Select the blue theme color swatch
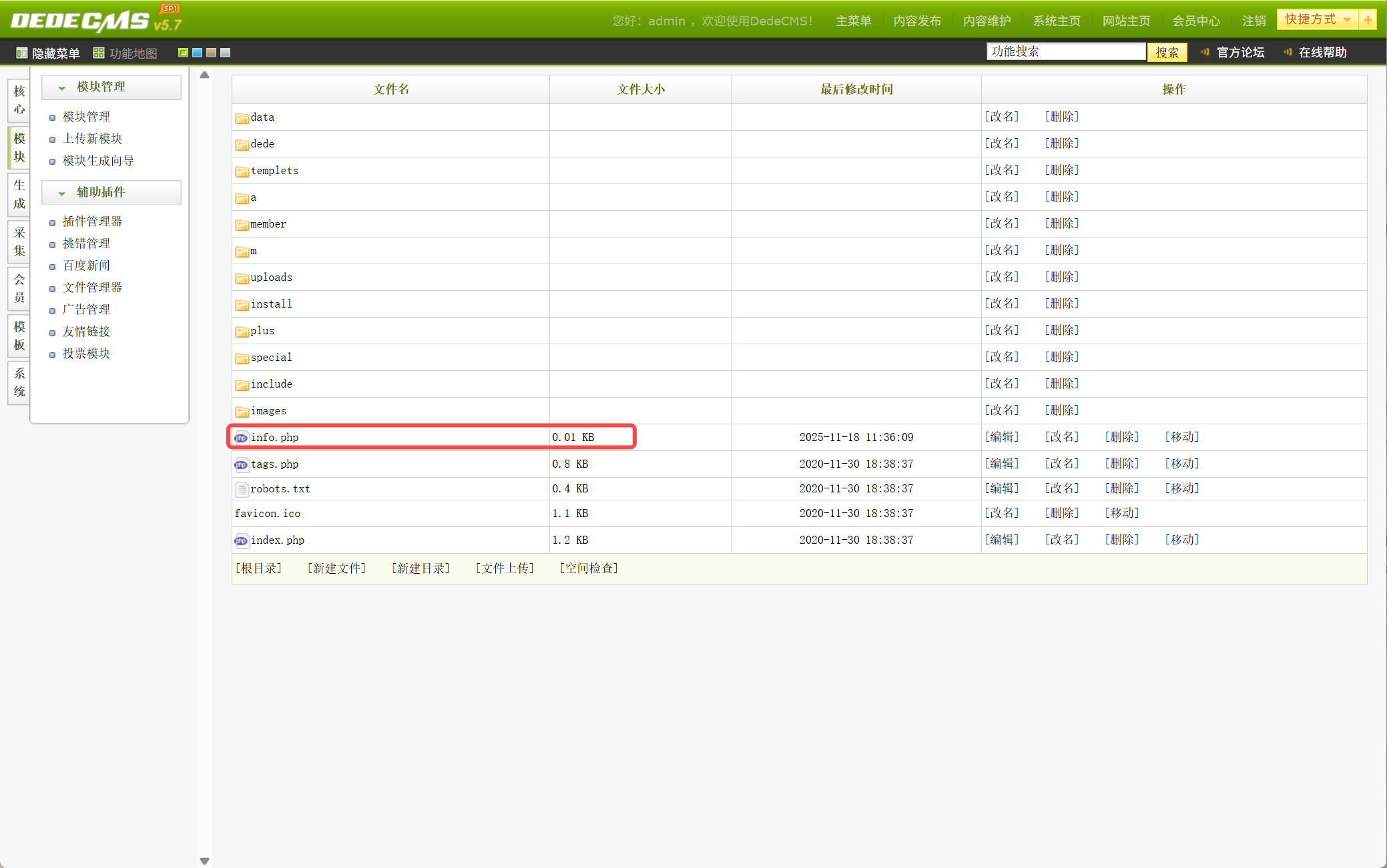Image resolution: width=1387 pixels, height=868 pixels. [198, 53]
